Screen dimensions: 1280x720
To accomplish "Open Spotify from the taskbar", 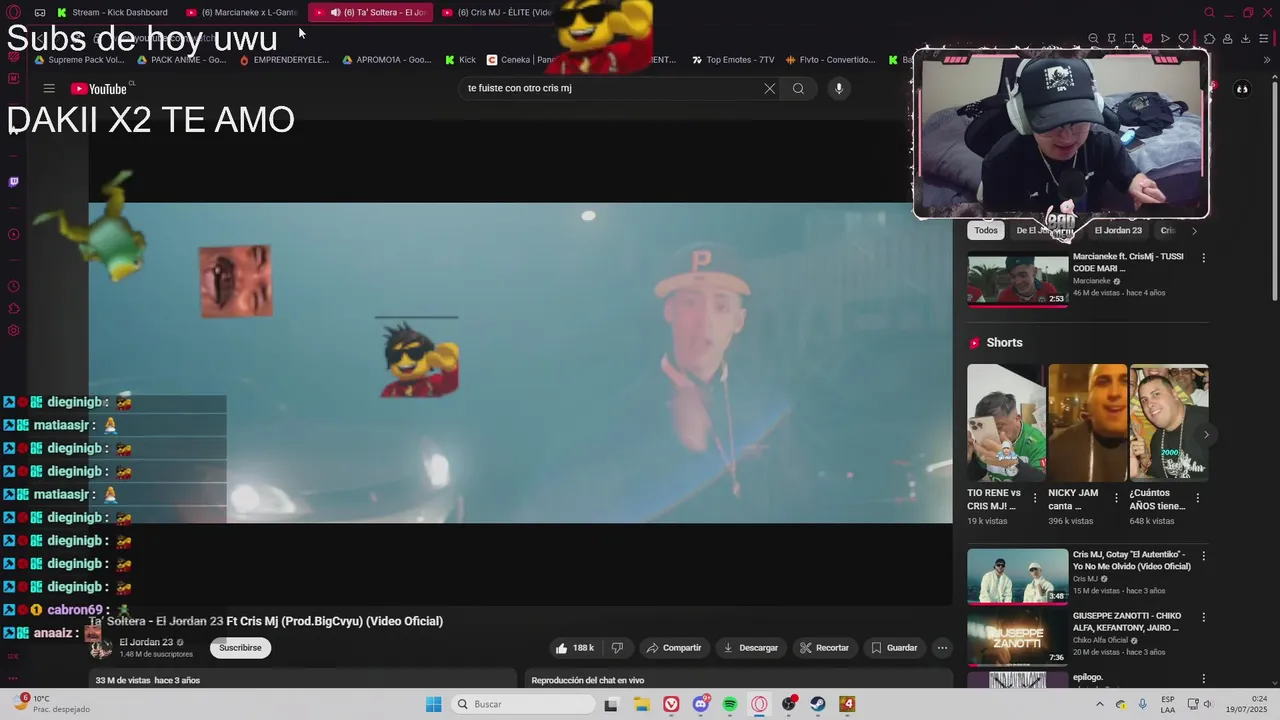I will click(730, 704).
